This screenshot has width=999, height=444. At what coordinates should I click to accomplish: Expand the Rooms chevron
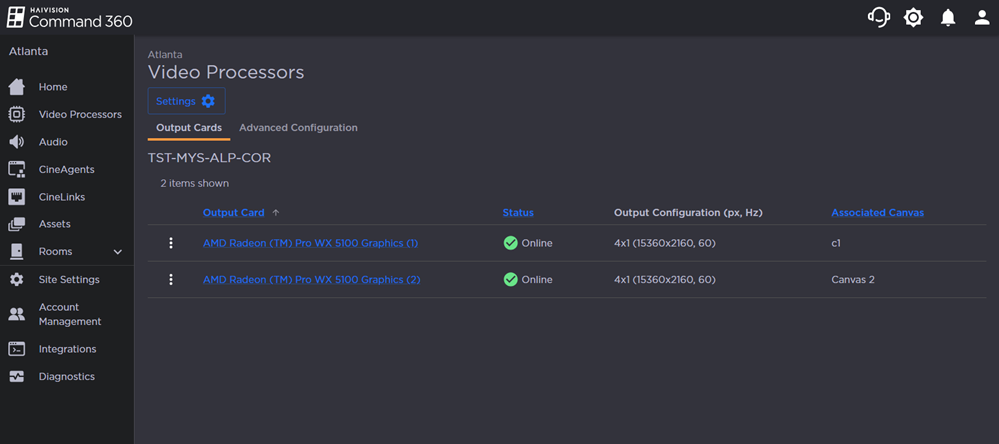tap(117, 252)
